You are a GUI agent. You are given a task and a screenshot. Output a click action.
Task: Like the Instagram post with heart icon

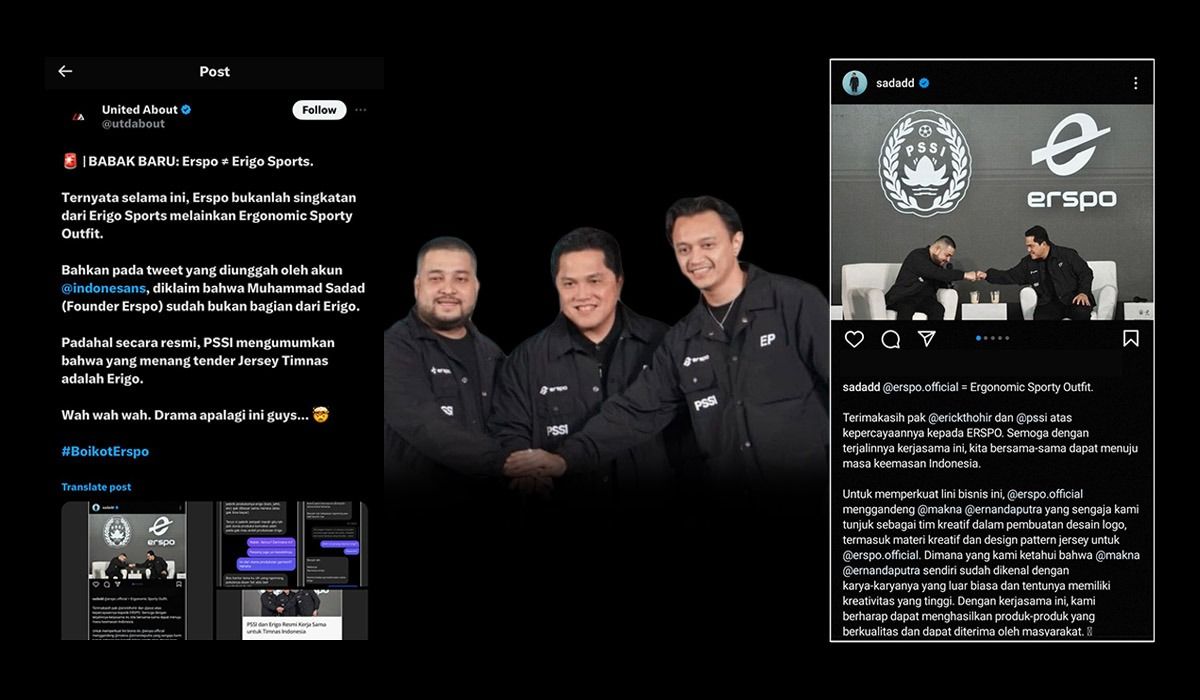(x=854, y=339)
